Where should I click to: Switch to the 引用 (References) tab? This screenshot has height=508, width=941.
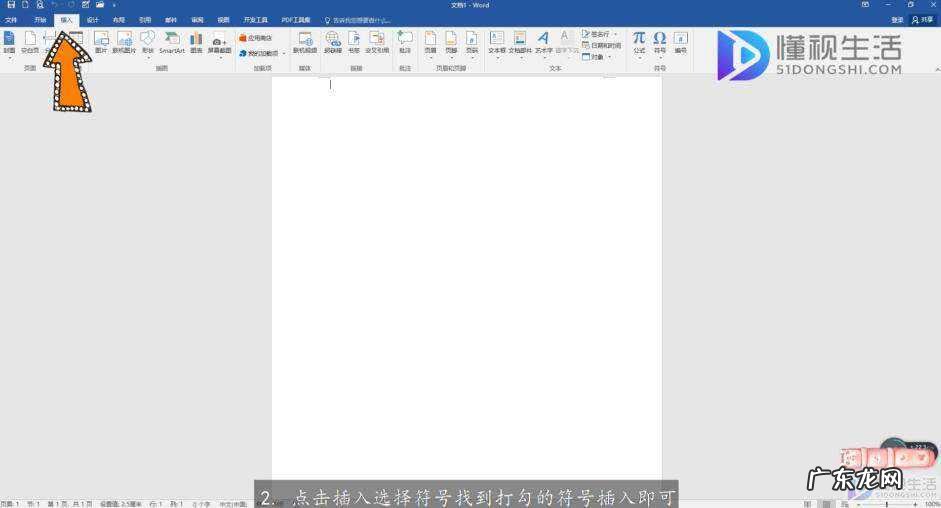[145, 20]
